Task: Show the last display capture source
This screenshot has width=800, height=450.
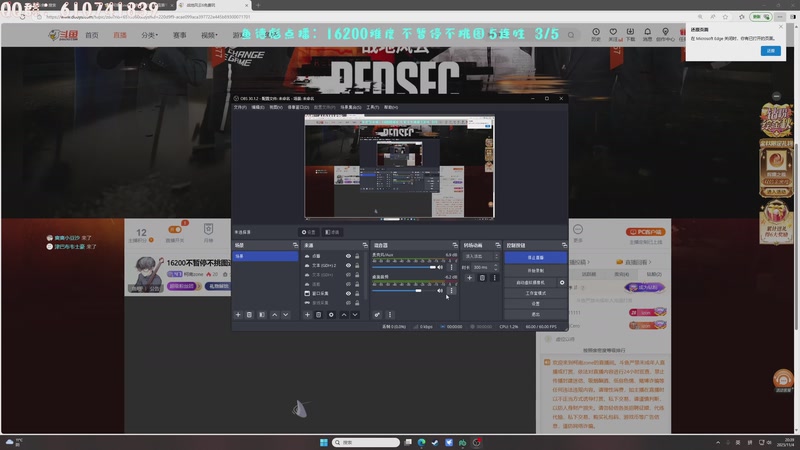Action: click(x=348, y=303)
